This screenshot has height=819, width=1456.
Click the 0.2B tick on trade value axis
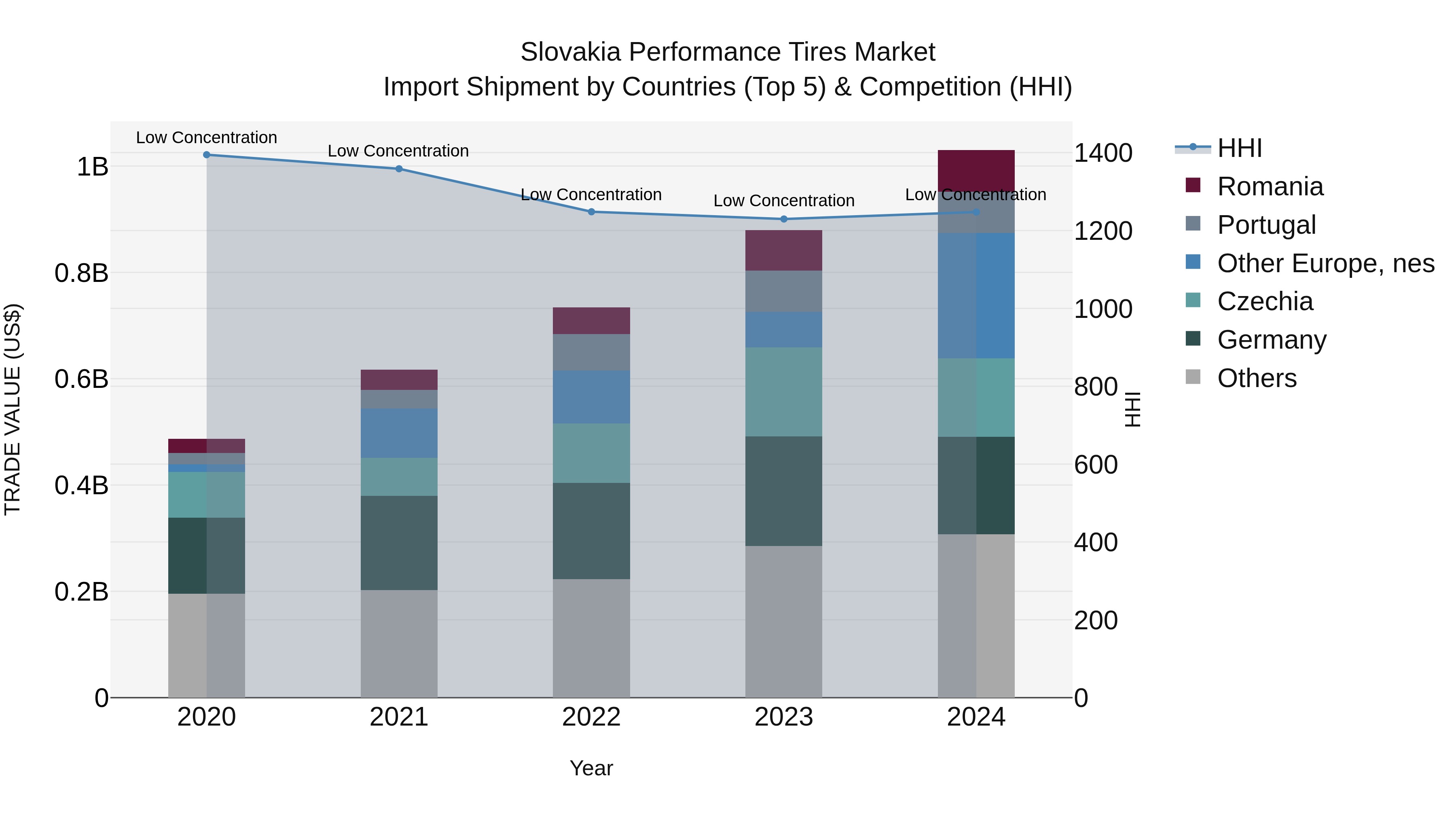[81, 592]
